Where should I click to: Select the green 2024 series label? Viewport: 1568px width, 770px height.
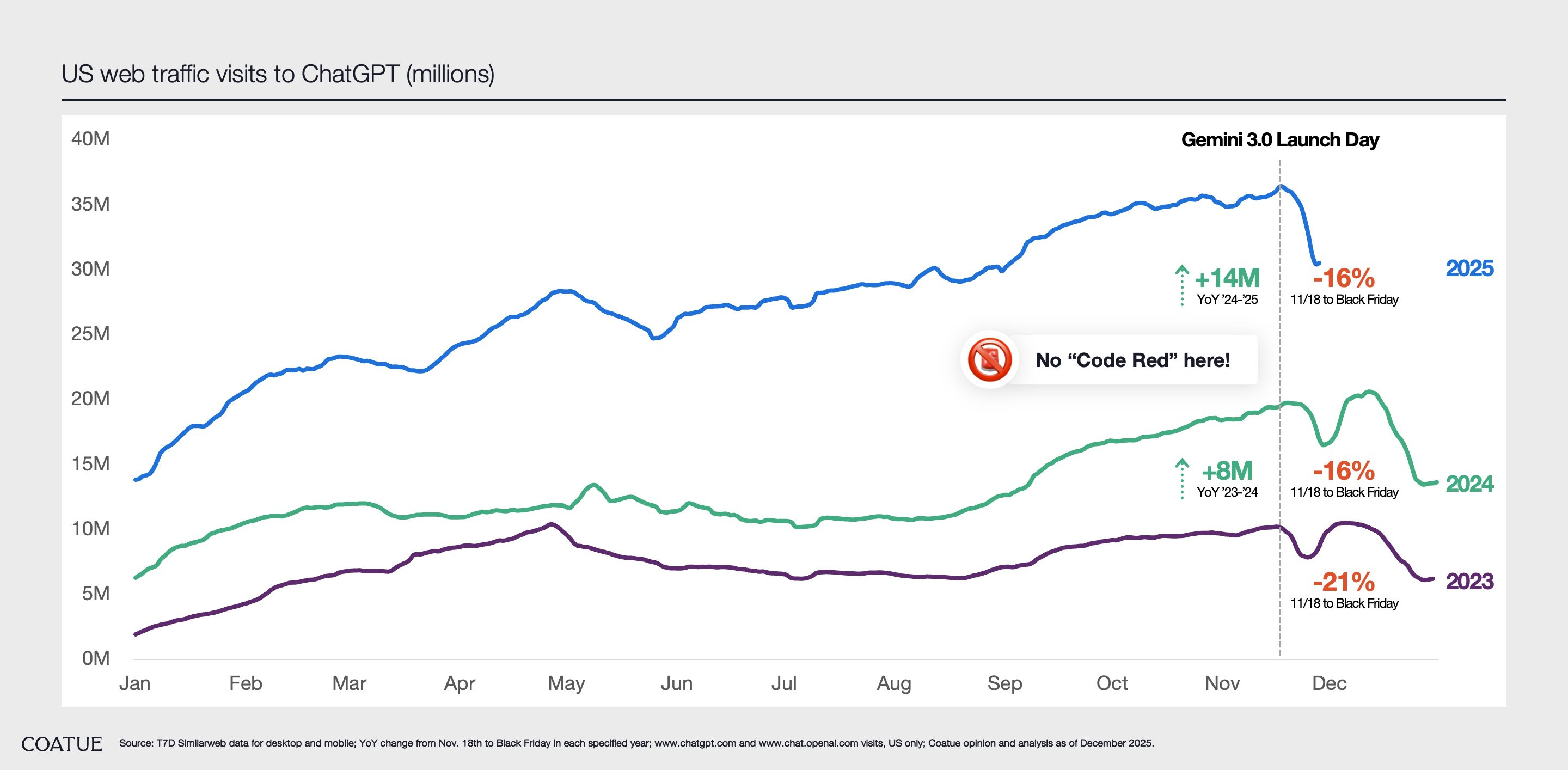point(1469,484)
